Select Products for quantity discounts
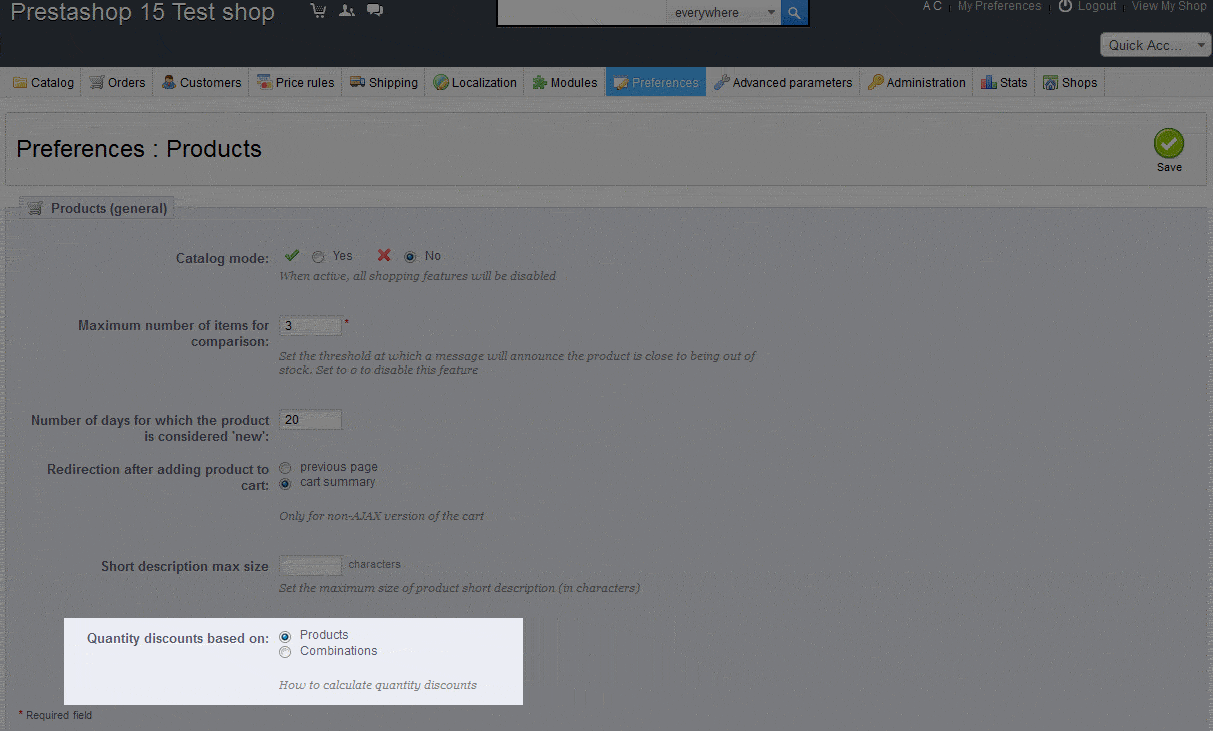Image resolution: width=1213 pixels, height=731 pixels. tap(286, 636)
